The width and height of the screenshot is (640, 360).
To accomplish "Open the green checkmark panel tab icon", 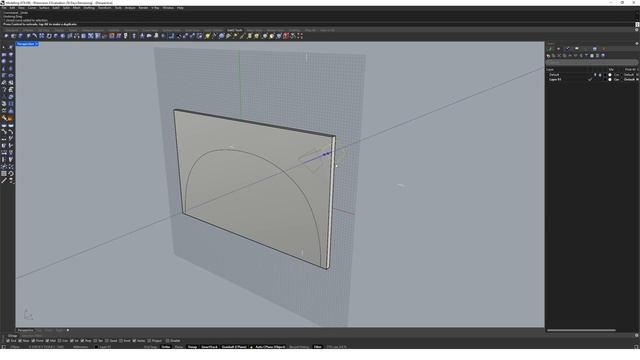I will point(550,49).
